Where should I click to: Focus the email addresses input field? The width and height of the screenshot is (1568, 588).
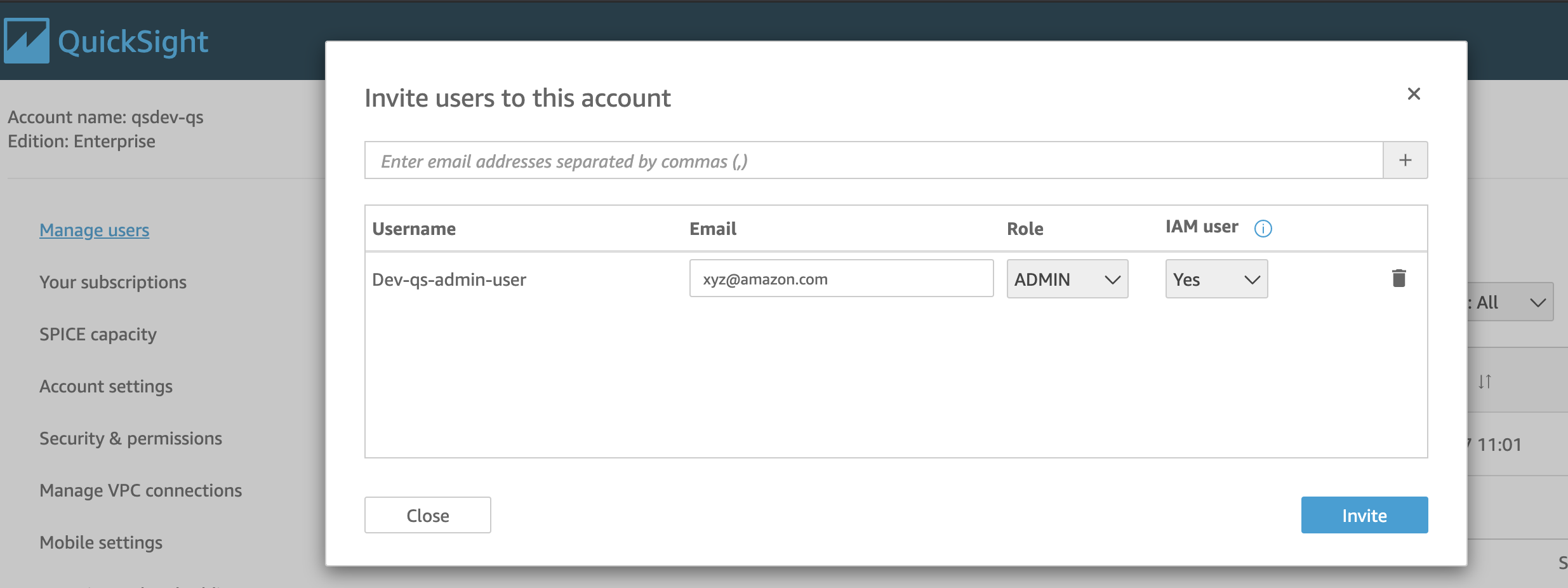click(874, 160)
